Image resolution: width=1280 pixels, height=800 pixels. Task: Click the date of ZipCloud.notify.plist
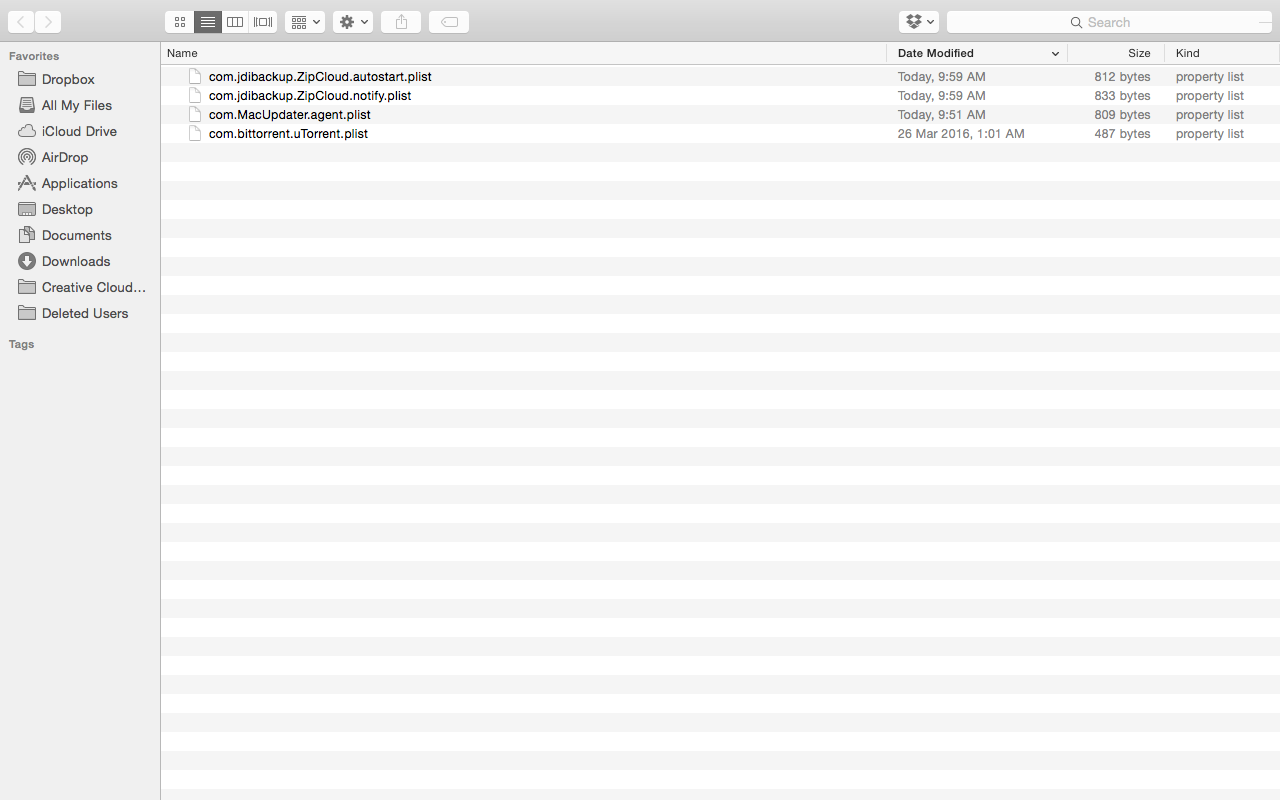coord(941,96)
